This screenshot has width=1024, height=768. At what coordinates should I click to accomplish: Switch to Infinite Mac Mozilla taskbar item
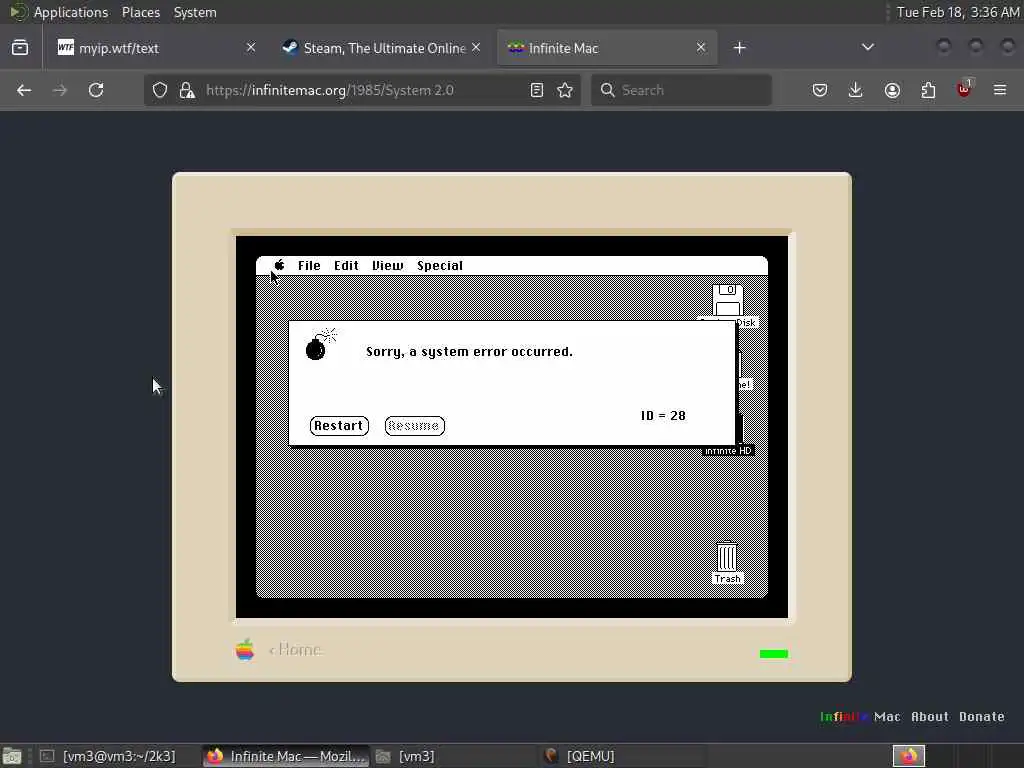(285, 756)
